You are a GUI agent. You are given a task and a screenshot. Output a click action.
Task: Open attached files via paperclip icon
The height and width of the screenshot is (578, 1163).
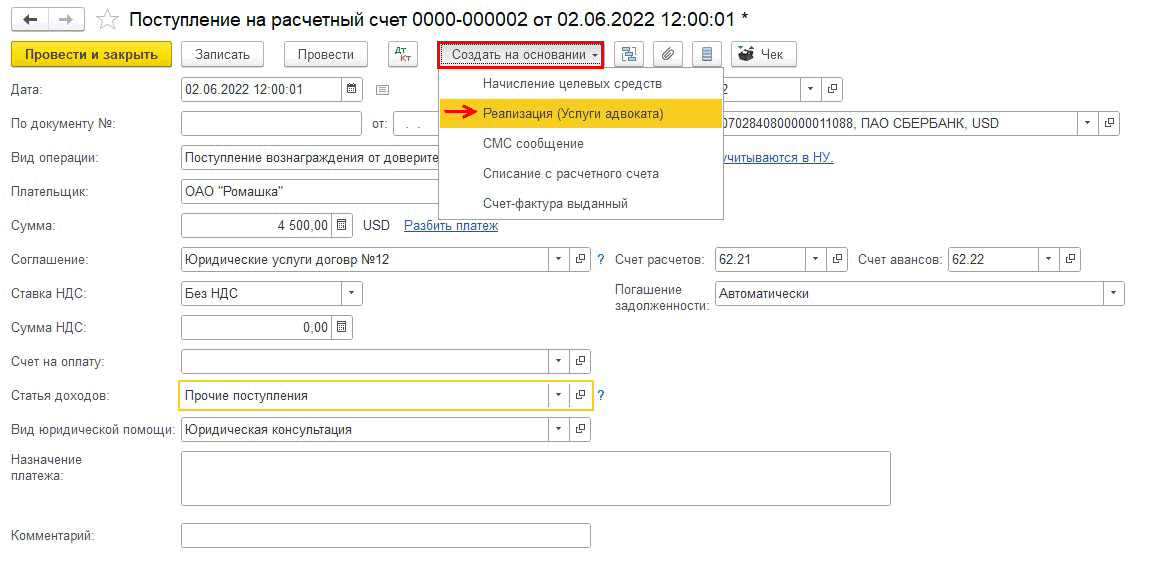coord(668,54)
